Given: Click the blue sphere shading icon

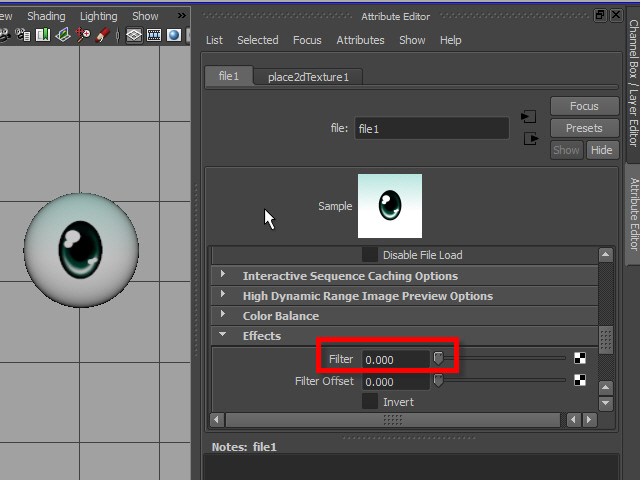Looking at the screenshot, I should click(173, 36).
